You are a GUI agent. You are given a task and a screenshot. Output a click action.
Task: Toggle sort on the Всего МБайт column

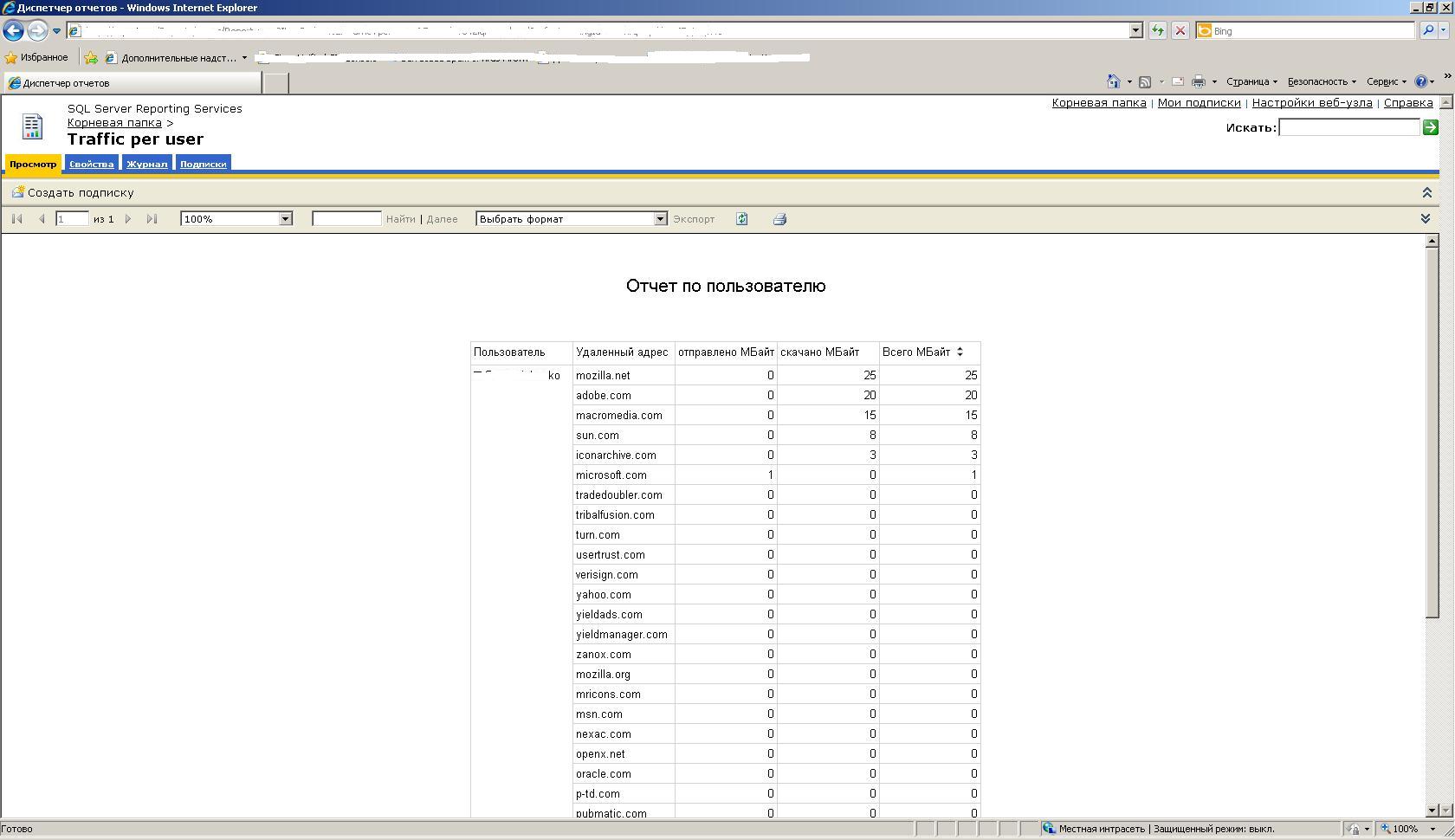click(x=960, y=352)
